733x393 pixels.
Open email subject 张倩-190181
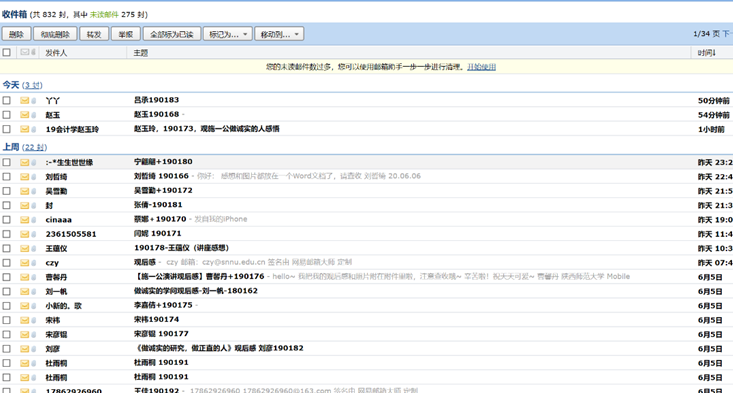[158, 205]
